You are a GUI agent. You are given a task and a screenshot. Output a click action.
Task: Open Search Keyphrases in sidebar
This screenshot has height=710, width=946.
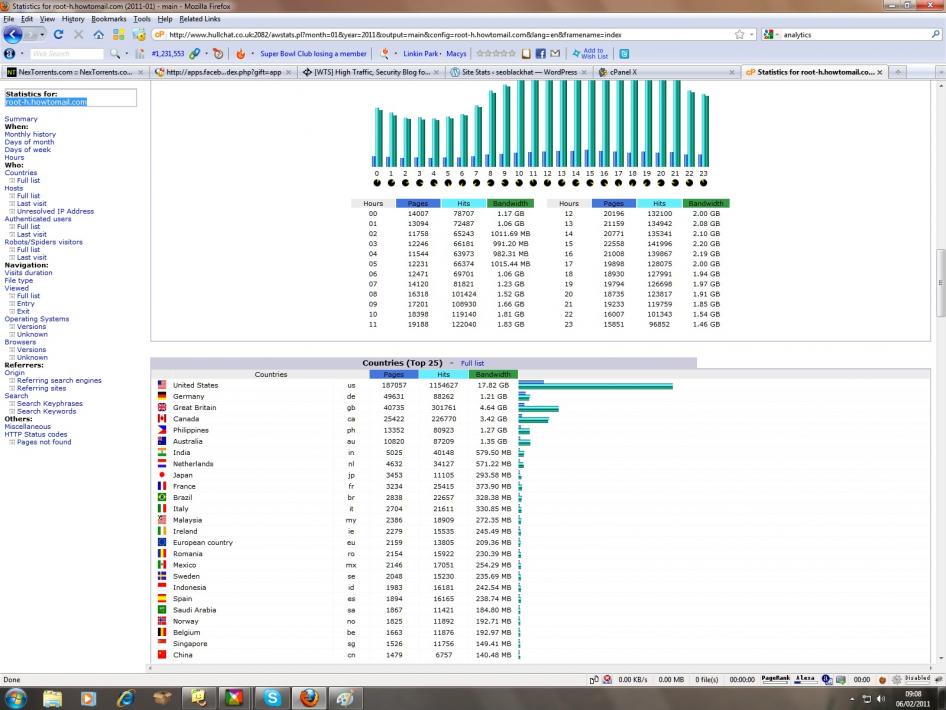tap(50, 403)
